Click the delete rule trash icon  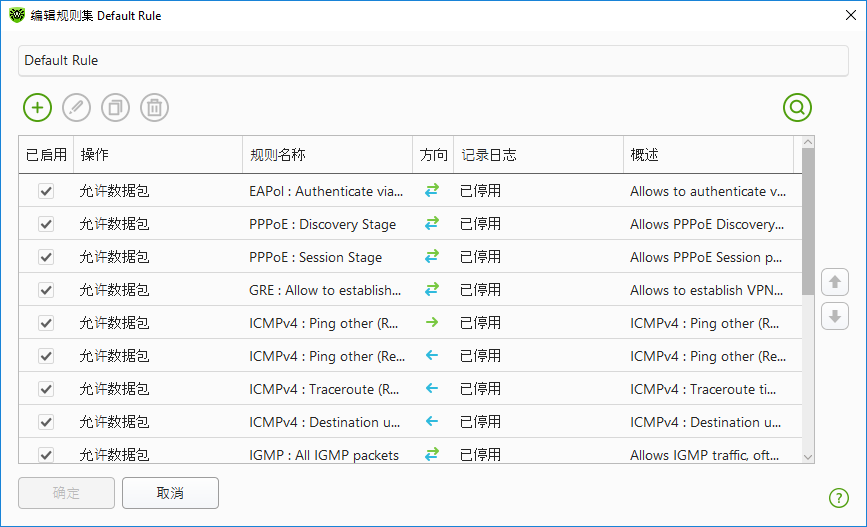pyautogui.click(x=154, y=107)
